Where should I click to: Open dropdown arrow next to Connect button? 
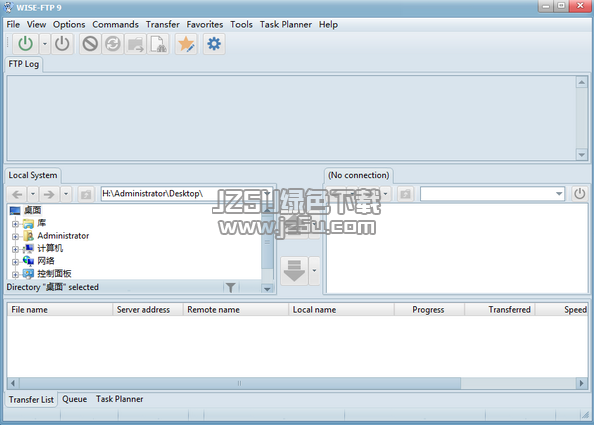45,44
